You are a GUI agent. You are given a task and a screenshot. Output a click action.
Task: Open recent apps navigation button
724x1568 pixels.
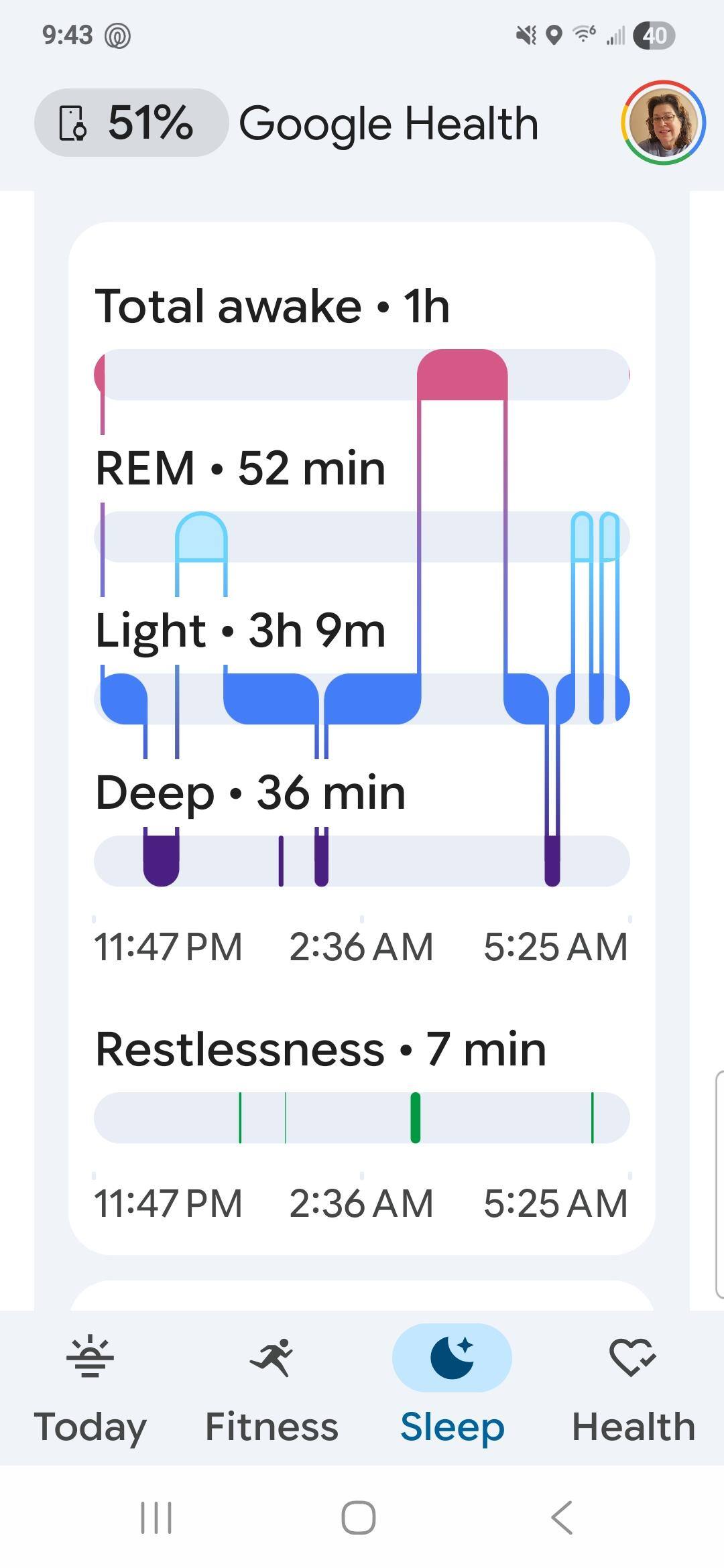click(x=156, y=1517)
